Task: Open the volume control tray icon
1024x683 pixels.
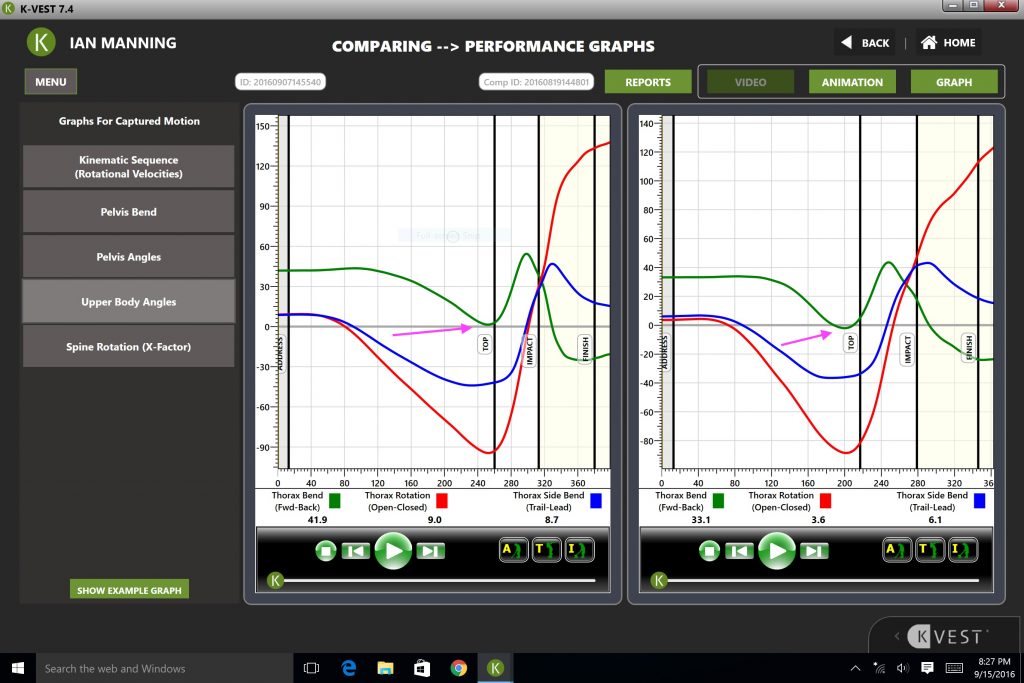Action: (x=903, y=668)
